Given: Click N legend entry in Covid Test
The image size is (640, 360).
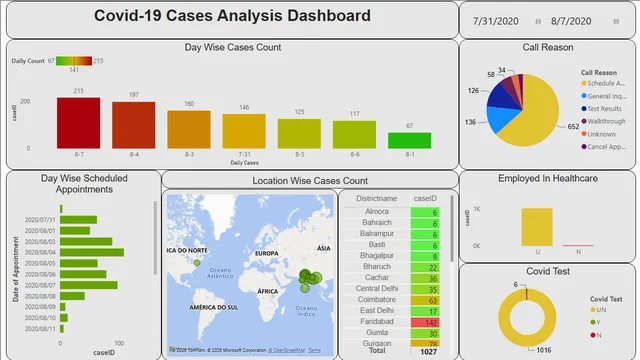Looking at the screenshot, I should coord(596,335).
